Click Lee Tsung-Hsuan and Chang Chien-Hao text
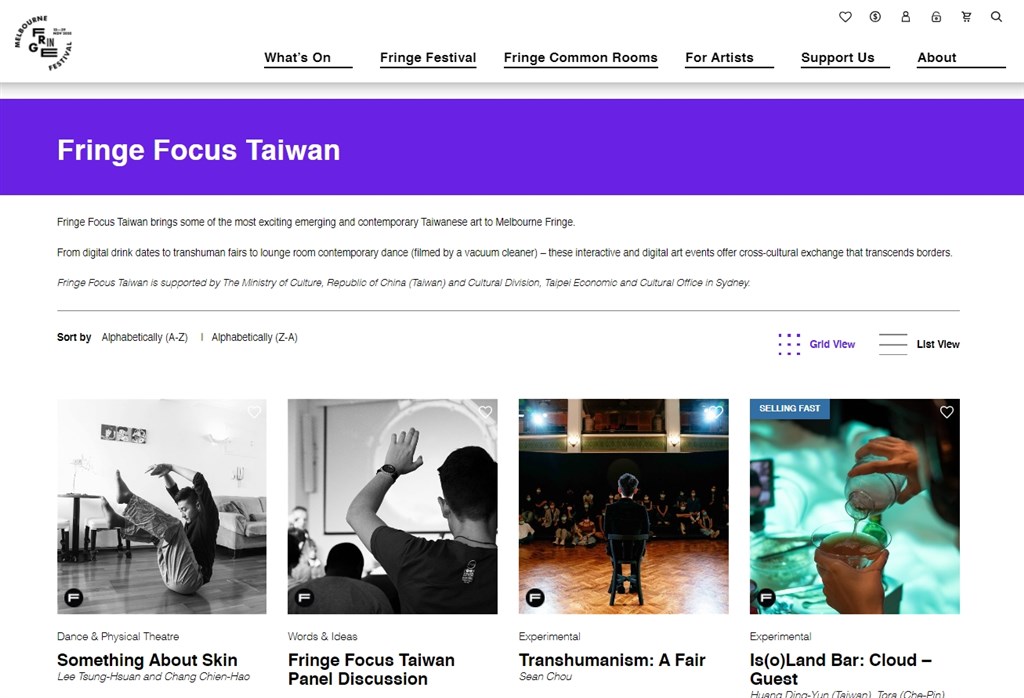 pyautogui.click(x=153, y=677)
